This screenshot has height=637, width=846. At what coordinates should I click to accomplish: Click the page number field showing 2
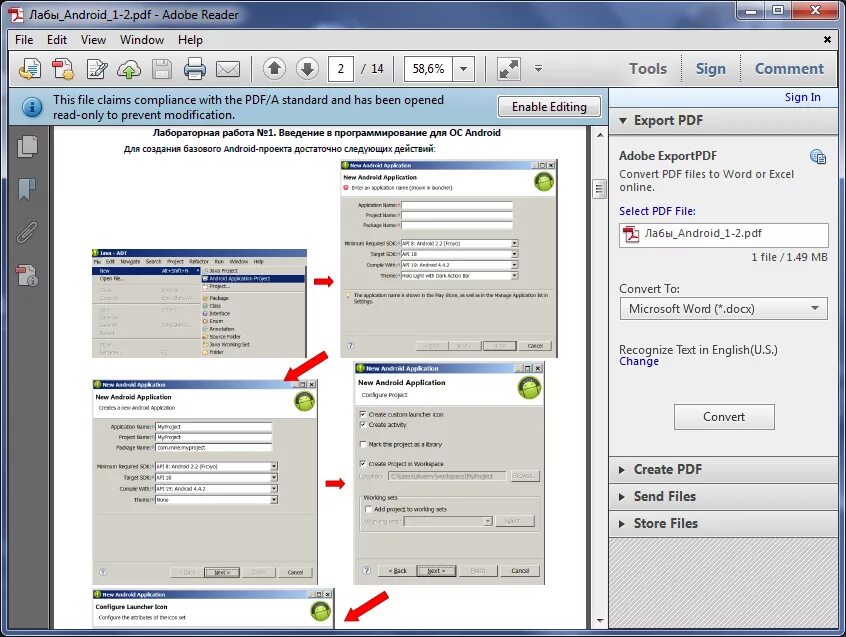[340, 69]
